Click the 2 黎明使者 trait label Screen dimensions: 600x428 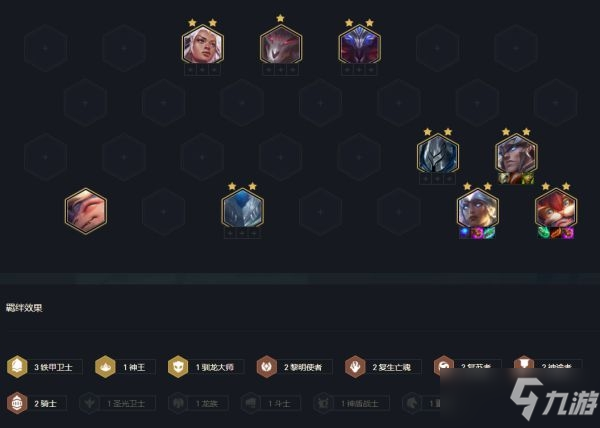[x=303, y=367]
